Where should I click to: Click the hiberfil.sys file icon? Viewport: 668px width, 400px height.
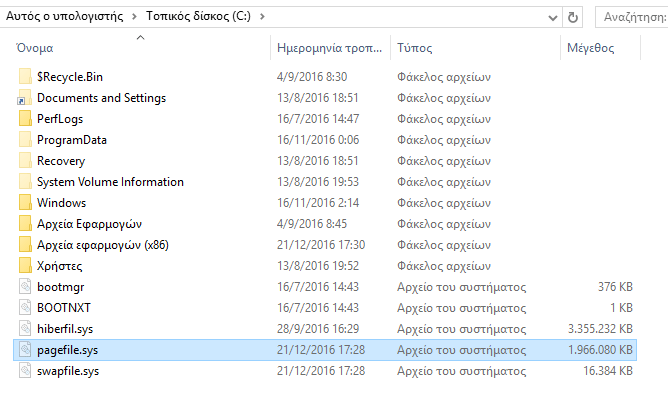click(x=25, y=328)
